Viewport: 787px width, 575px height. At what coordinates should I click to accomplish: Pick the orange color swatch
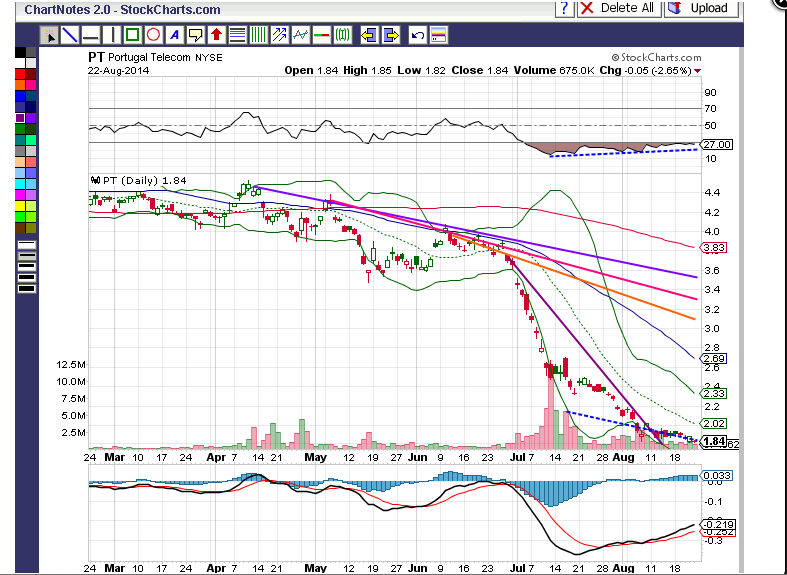coord(20,85)
